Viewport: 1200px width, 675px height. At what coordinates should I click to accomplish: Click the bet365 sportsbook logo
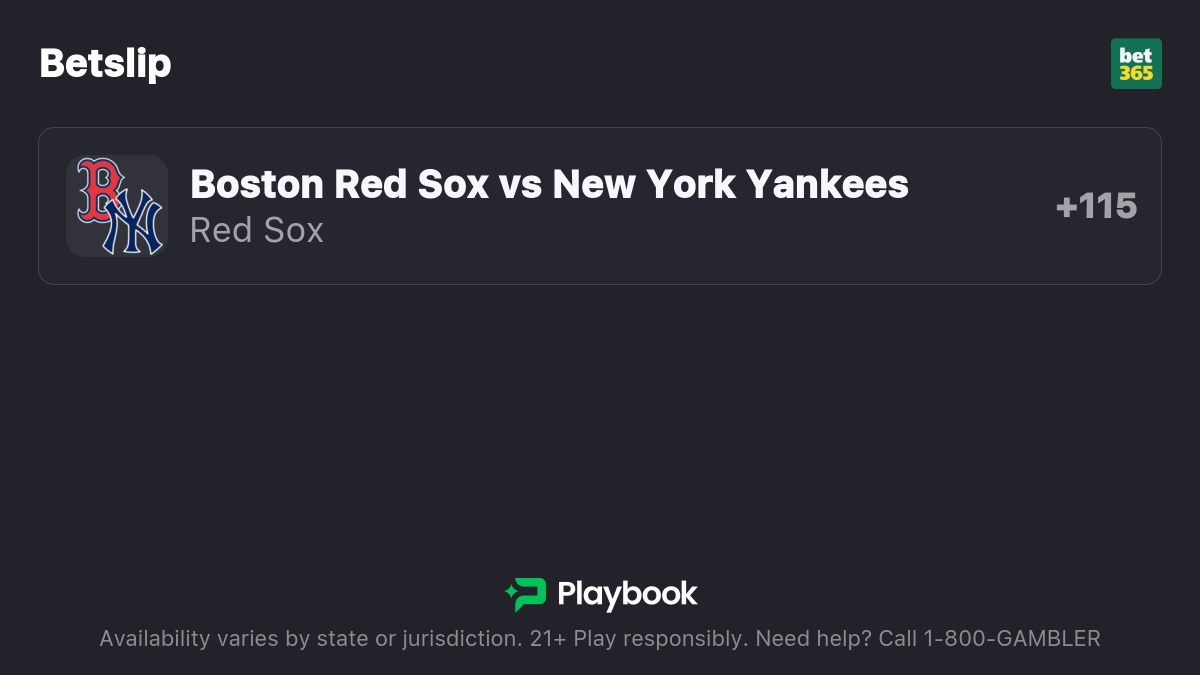(1136, 64)
